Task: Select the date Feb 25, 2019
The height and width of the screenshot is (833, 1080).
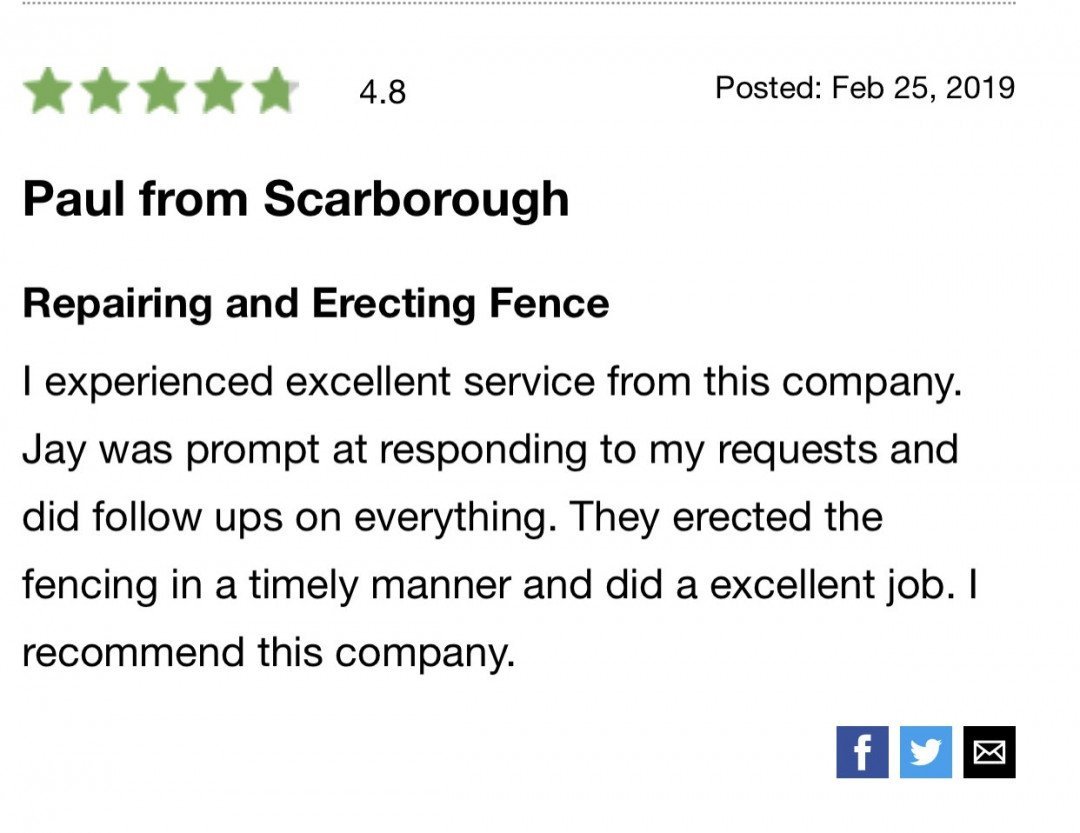Action: (x=923, y=88)
